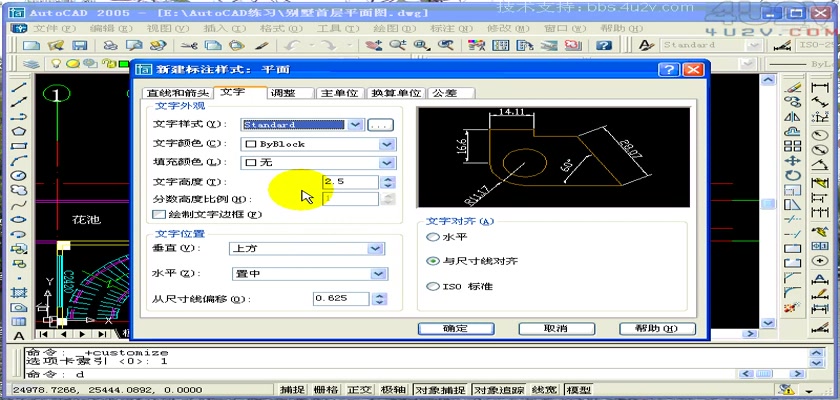Open the fill color dropdown
The width and height of the screenshot is (840, 400).
click(x=387, y=163)
